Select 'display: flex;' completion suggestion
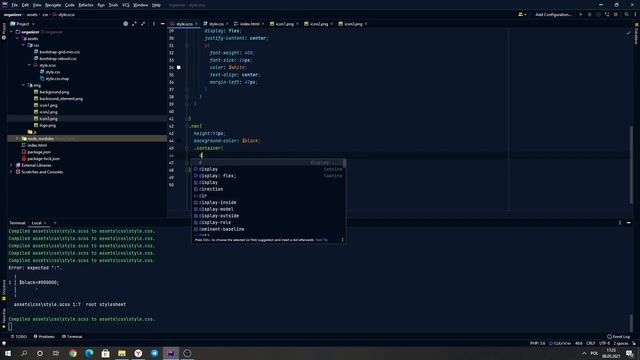640x360 pixels. [269, 176]
